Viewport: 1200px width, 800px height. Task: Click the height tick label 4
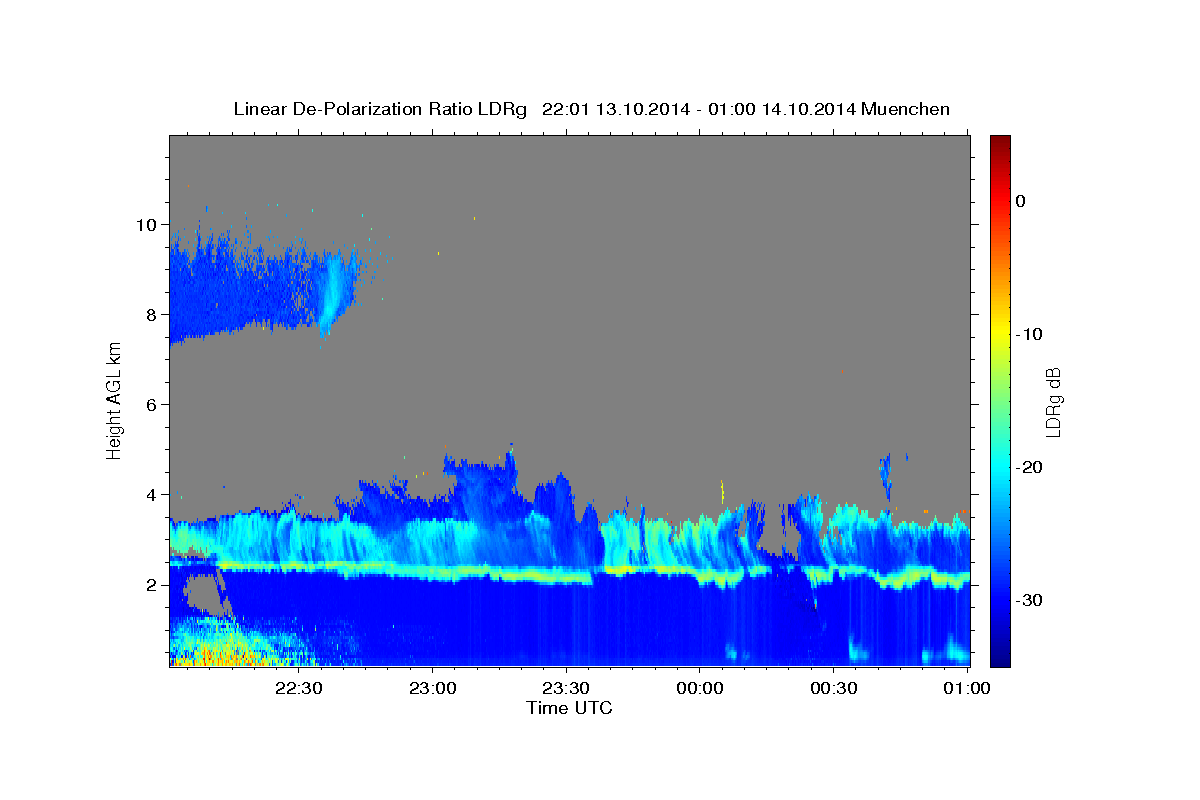click(153, 494)
